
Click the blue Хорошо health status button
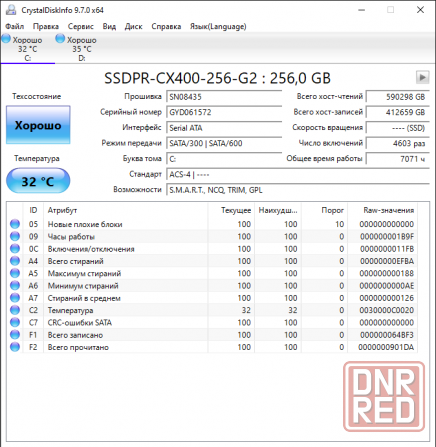(38, 125)
